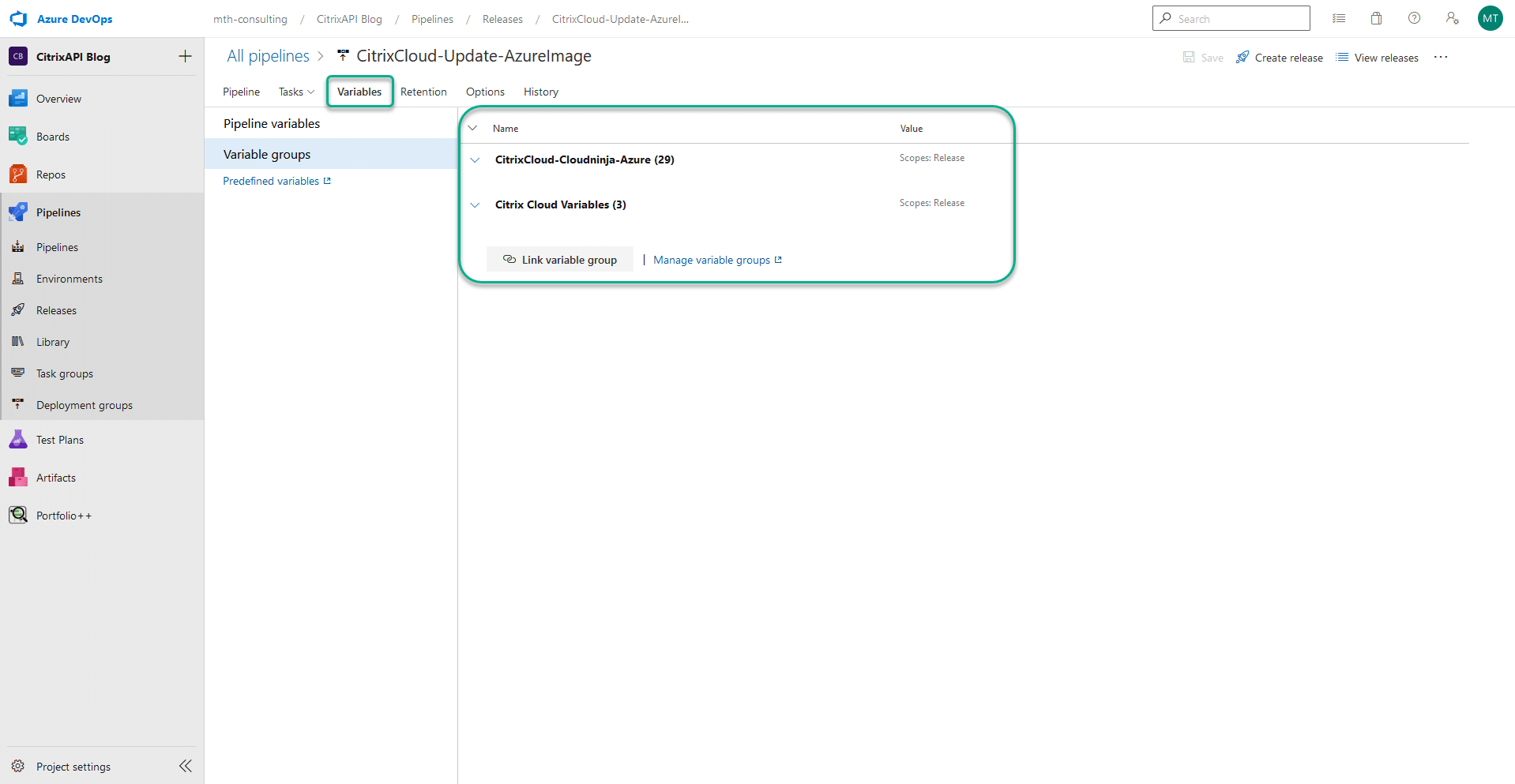Open Releases in the sidebar
Screen dimensions: 1515x784
click(56, 310)
